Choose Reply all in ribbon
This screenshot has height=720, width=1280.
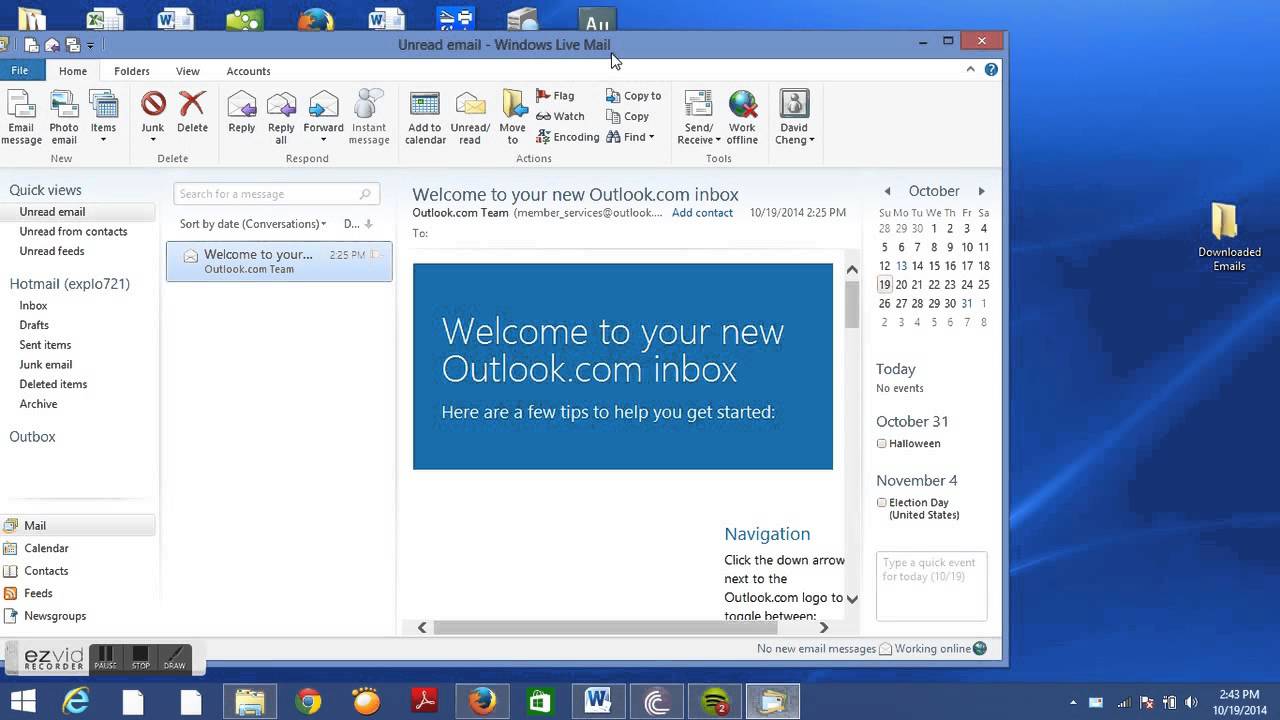coord(281,117)
